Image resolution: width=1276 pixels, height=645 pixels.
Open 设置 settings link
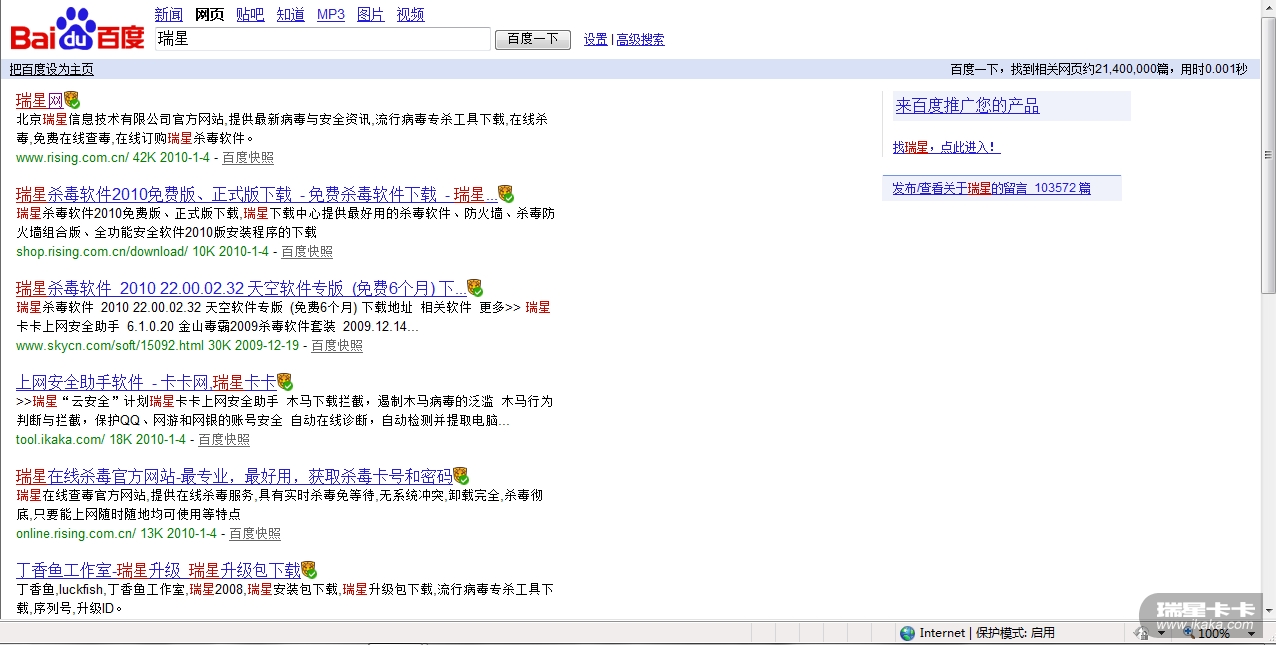point(596,40)
